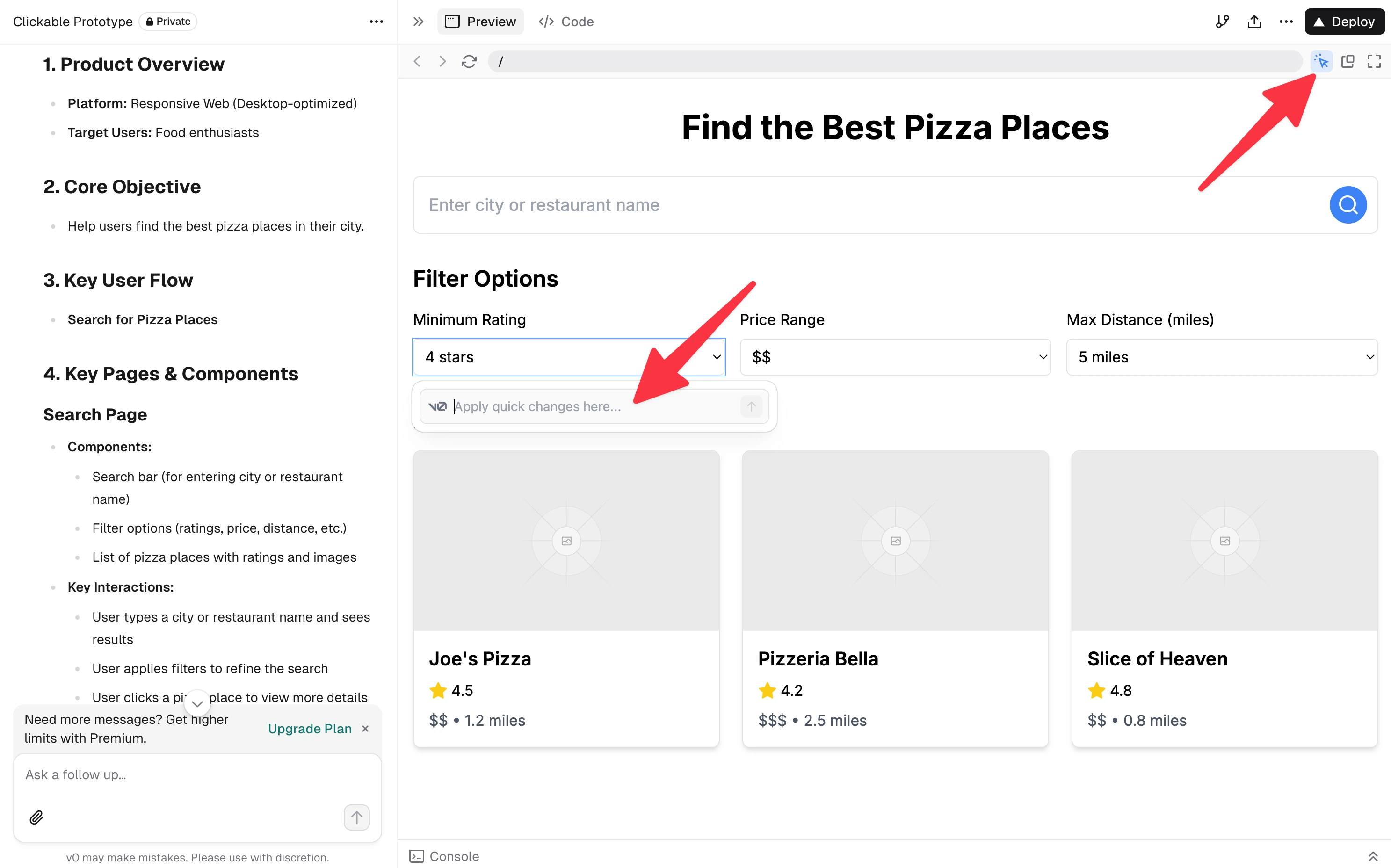Collapse the chat panel with double chevron

(x=419, y=22)
